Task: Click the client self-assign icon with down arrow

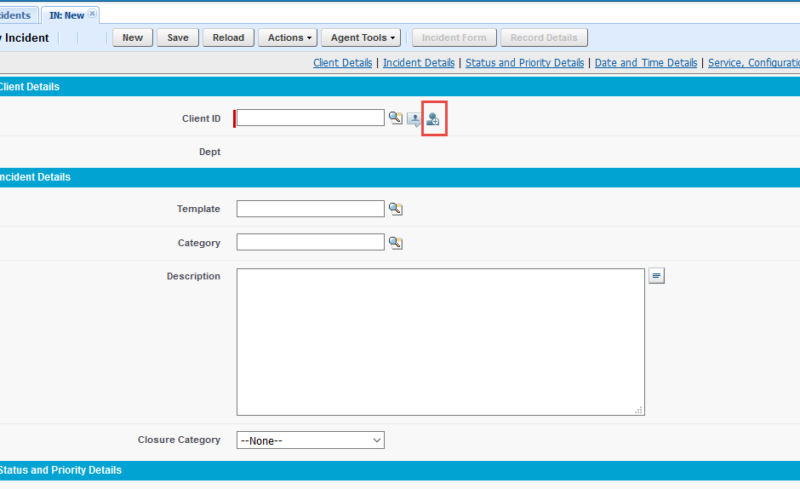Action: pos(414,119)
